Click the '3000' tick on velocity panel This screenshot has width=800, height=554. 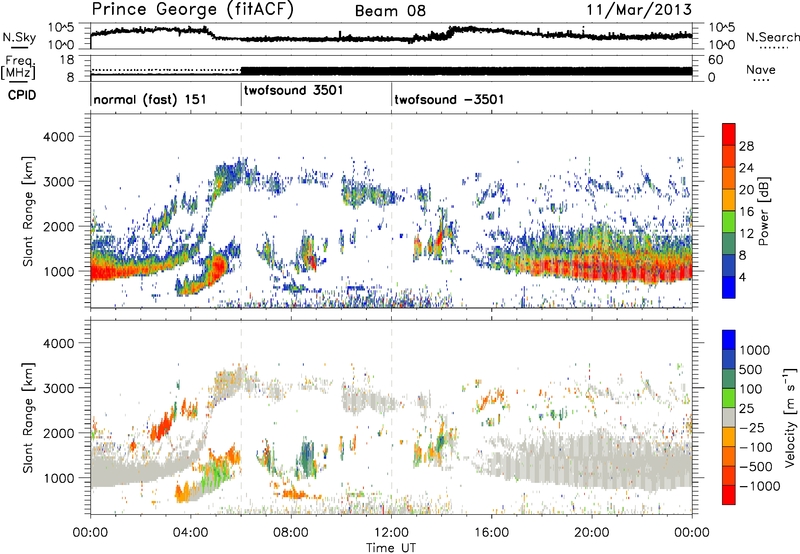[58, 388]
